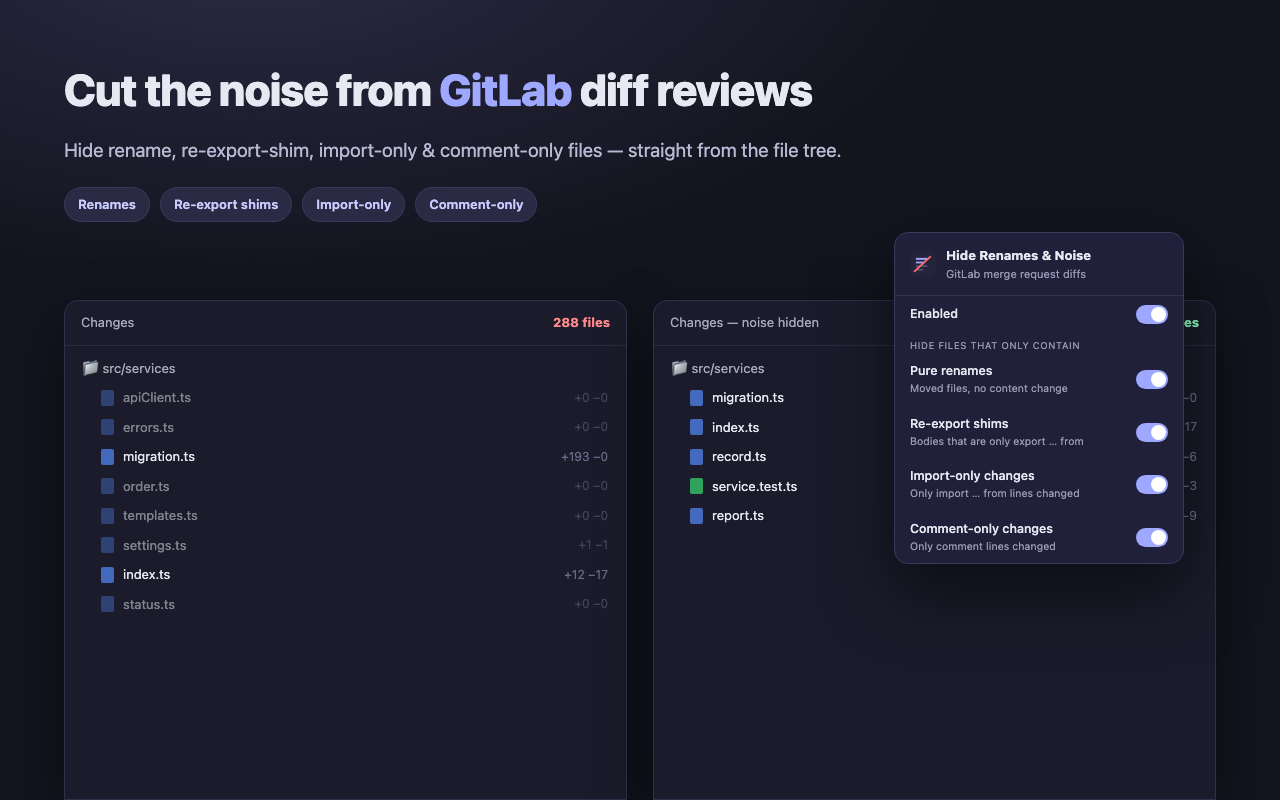Click "GitLab merge request diffs" in the popup
1280x800 pixels.
1016,274
